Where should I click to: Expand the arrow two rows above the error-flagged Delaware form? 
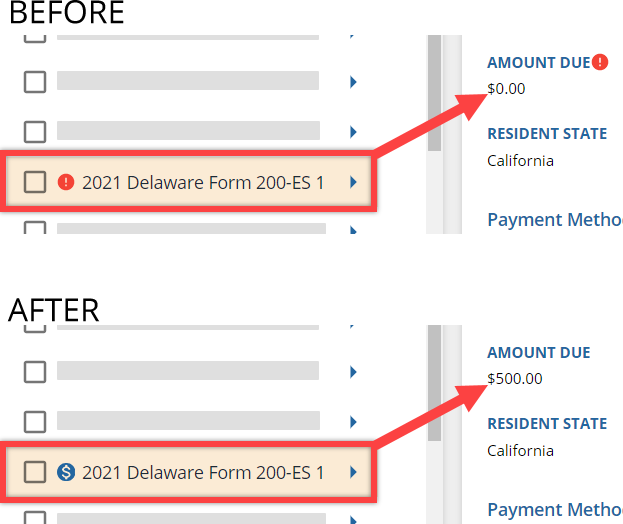[x=353, y=82]
